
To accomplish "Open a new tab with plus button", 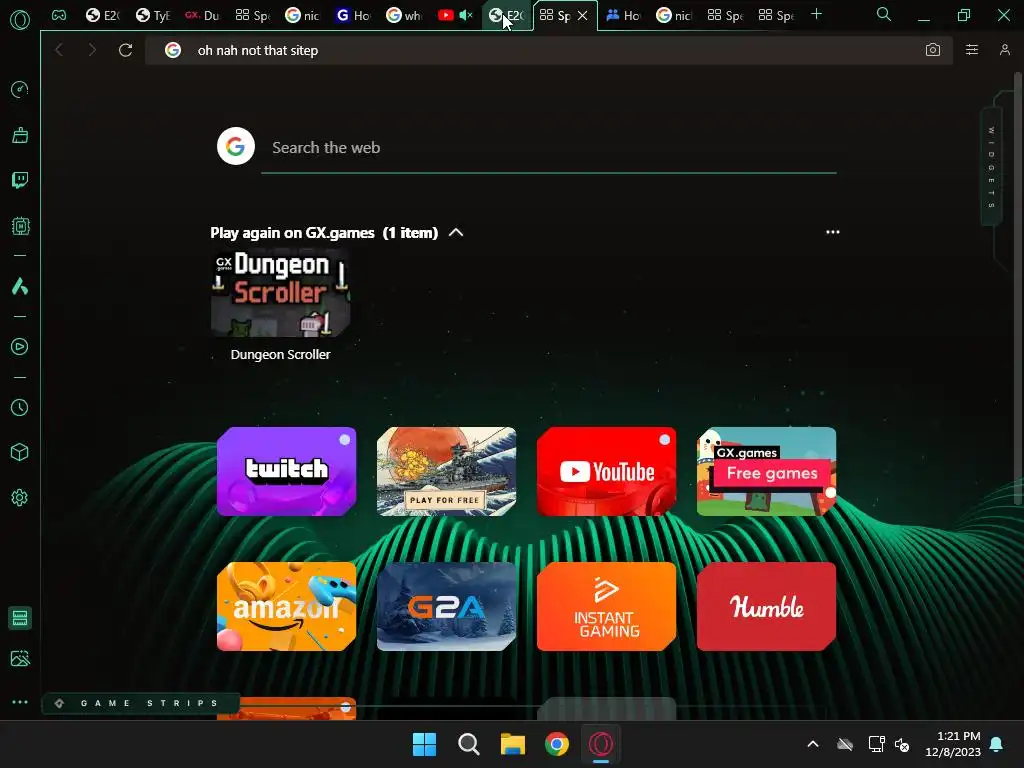I will coord(816,14).
